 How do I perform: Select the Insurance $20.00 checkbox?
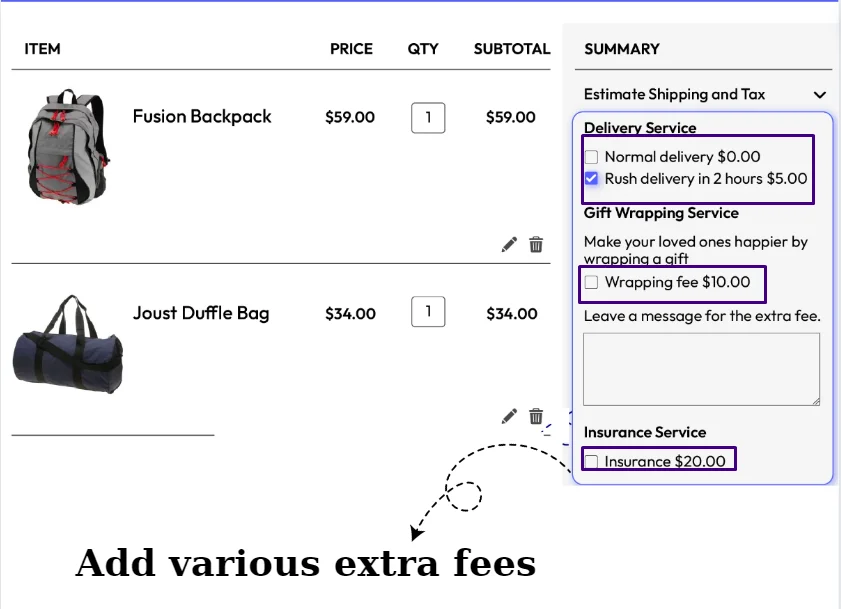pos(590,461)
